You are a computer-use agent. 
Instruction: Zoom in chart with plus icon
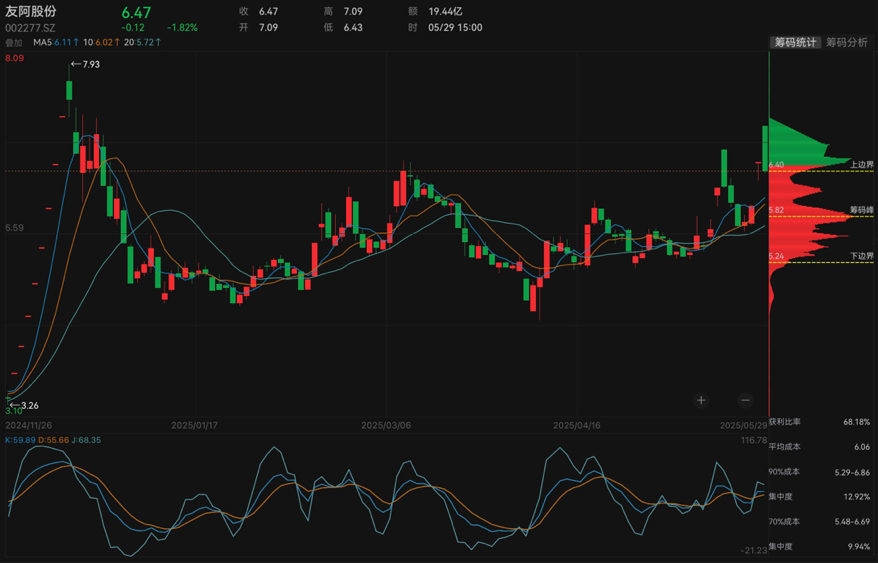tap(701, 400)
